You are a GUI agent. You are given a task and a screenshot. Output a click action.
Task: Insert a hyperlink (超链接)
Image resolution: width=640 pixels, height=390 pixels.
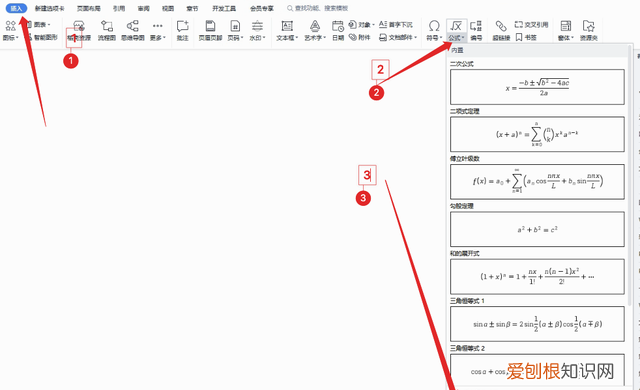pyautogui.click(x=501, y=31)
